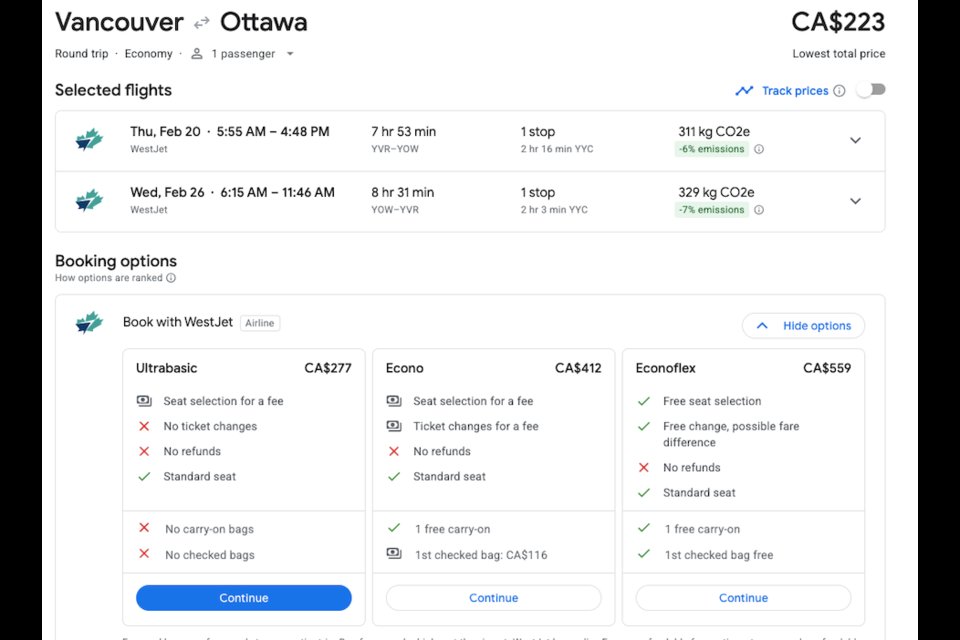Click the round-trip swap arrows between the cities
The height and width of the screenshot is (640, 960).
201,23
